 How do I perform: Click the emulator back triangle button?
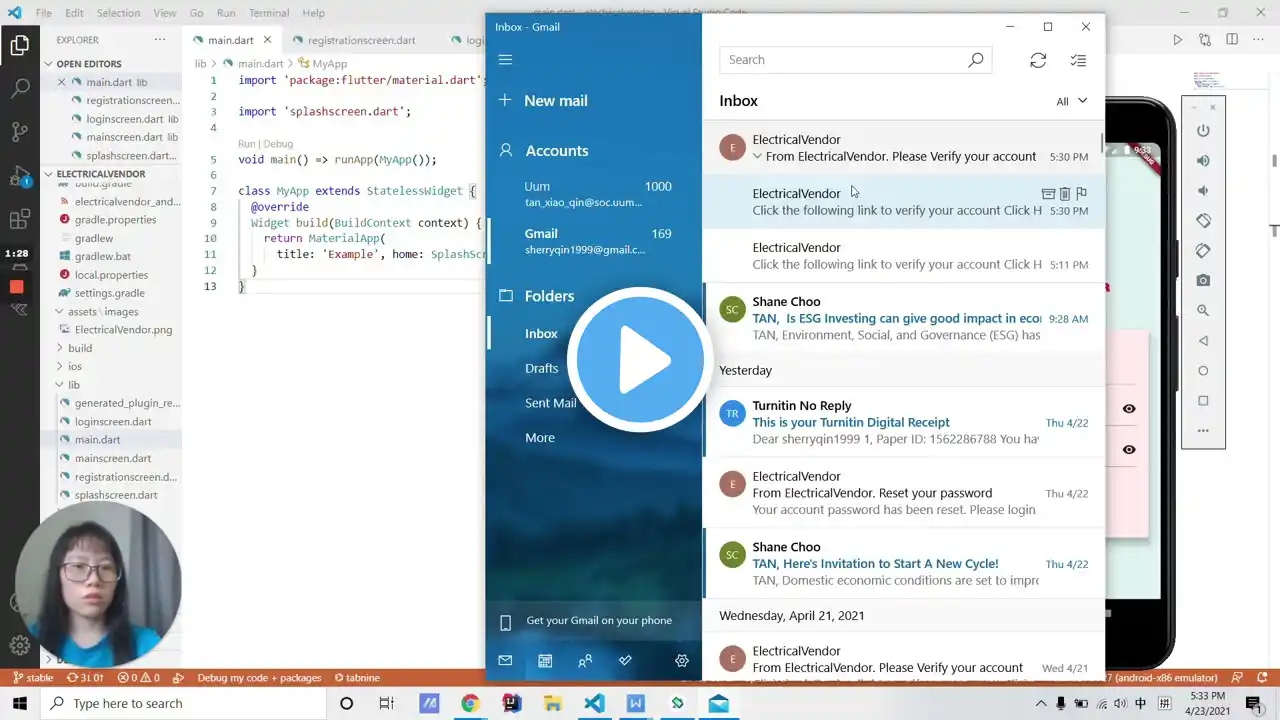coord(1203,341)
